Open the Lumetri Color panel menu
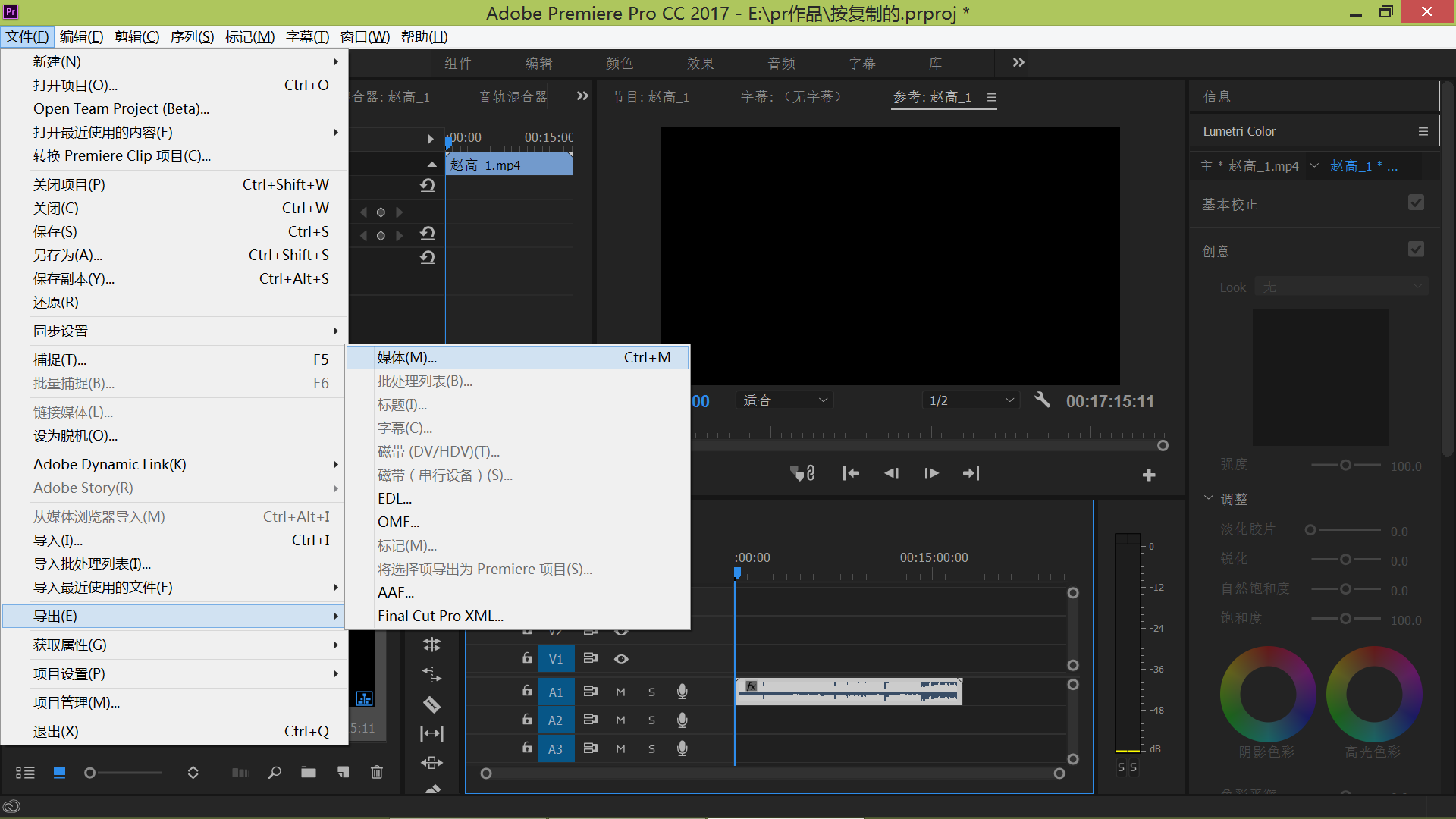Image resolution: width=1456 pixels, height=819 pixels. [1423, 131]
